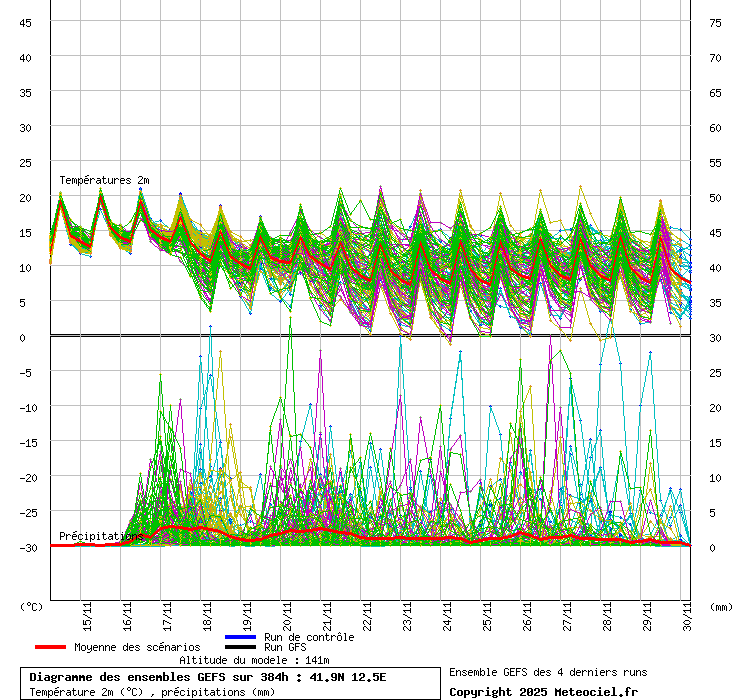Click the Diagramme des ensembles GEFS title
The width and height of the screenshot is (740, 700).
[207, 677]
